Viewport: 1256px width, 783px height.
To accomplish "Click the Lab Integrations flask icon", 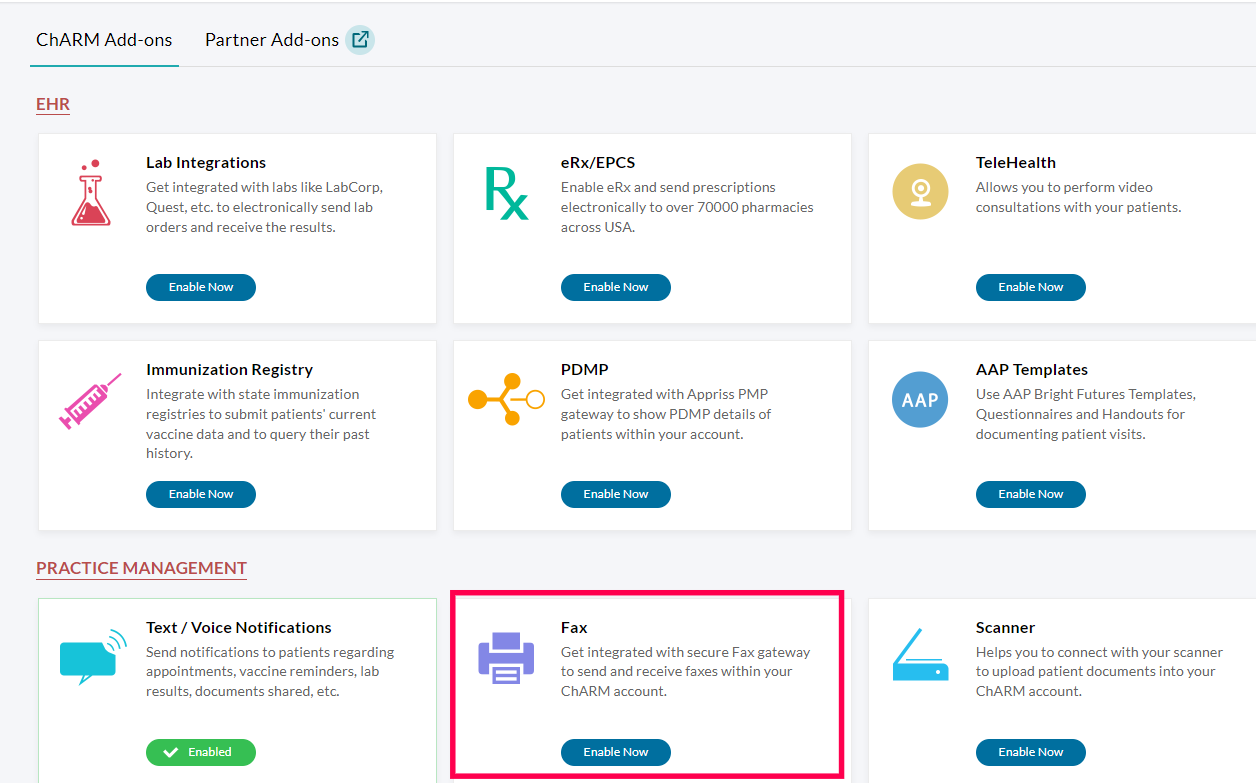I will click(x=90, y=192).
